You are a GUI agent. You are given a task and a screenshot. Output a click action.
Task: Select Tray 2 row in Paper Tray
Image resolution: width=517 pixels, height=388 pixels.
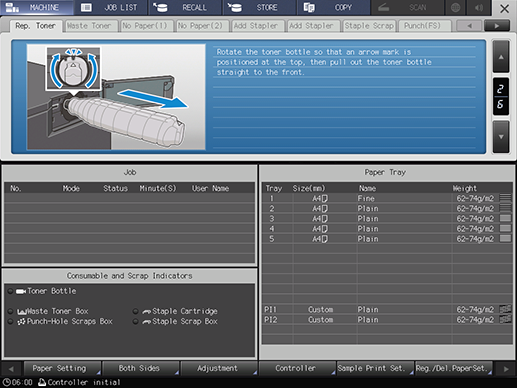click(x=387, y=208)
